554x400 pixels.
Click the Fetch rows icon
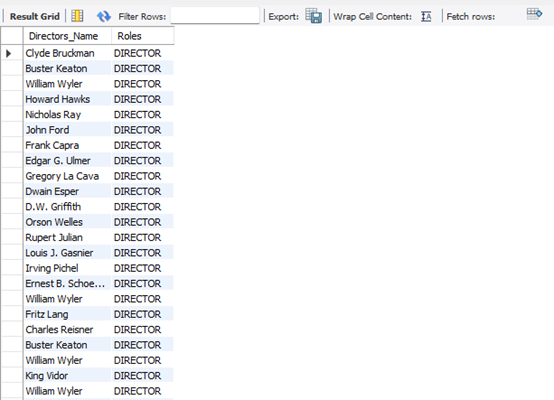coord(534,14)
